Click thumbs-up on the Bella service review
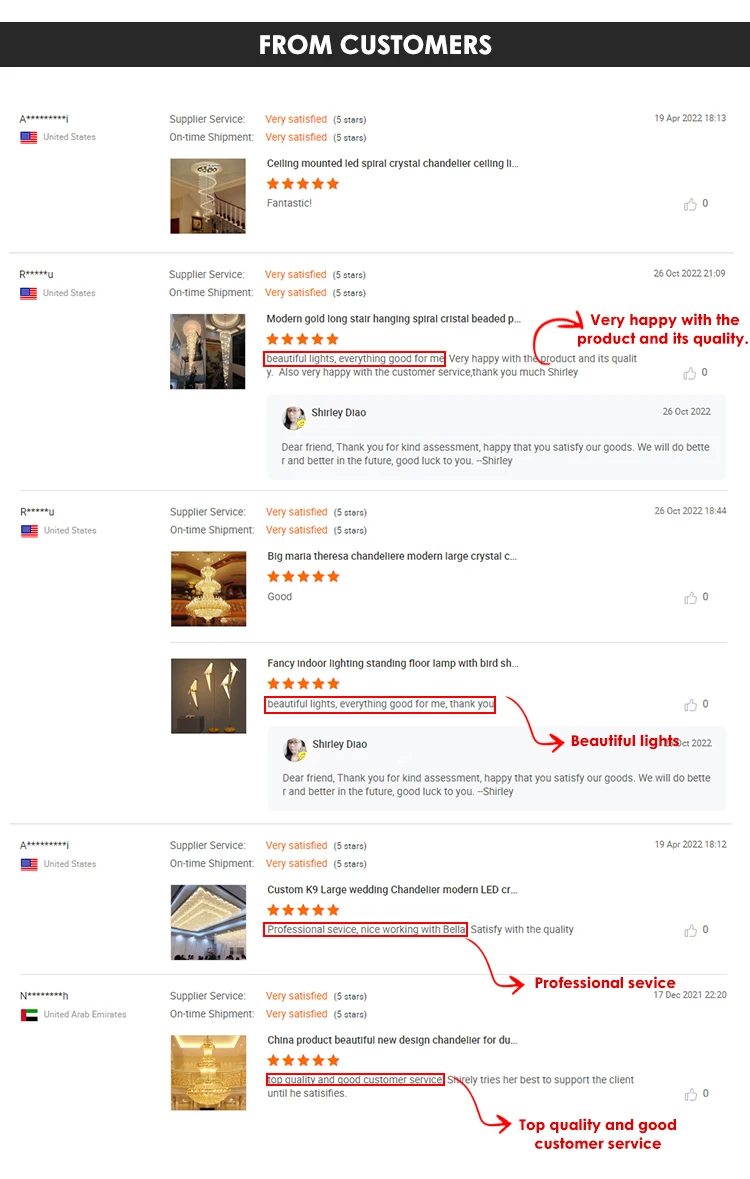750x1179 pixels. click(690, 931)
